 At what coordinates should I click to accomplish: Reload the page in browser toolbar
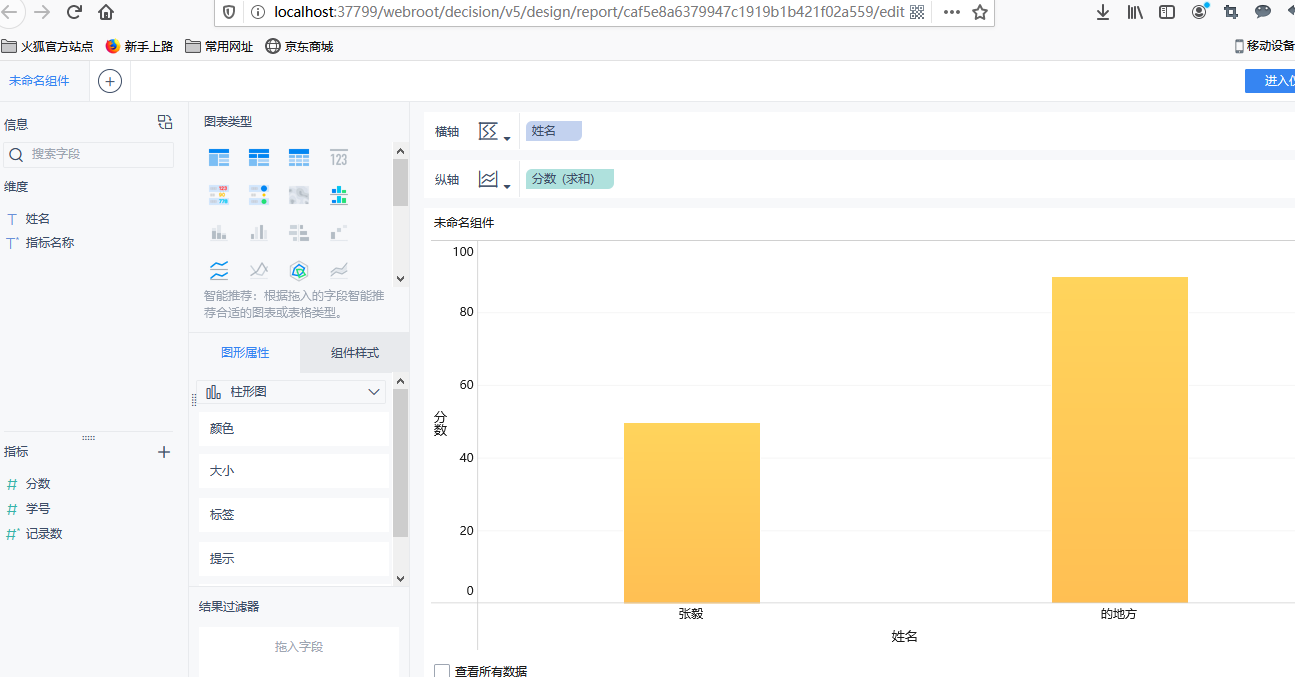pyautogui.click(x=74, y=12)
